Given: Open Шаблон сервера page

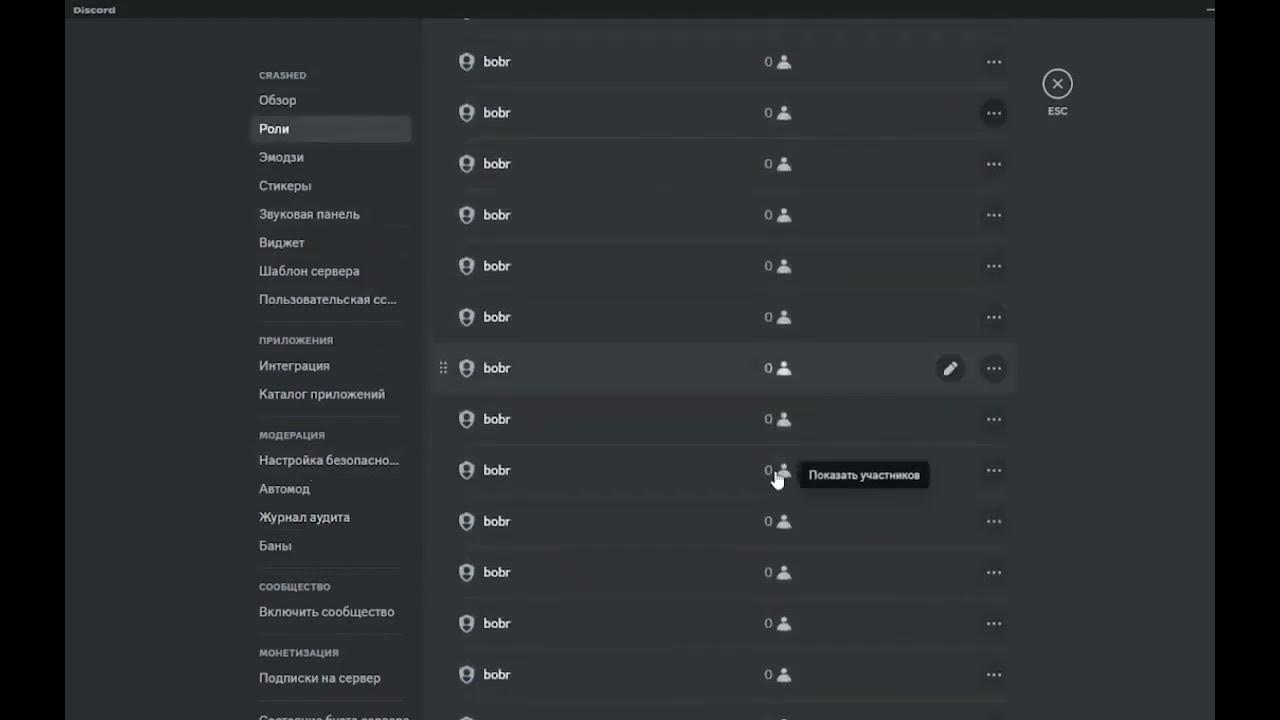Looking at the screenshot, I should pos(309,271).
